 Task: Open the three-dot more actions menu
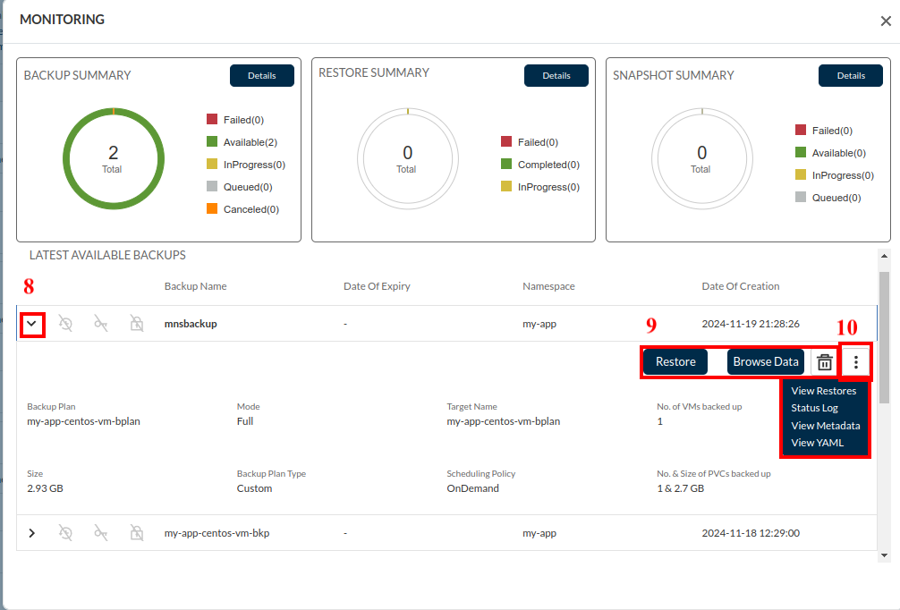856,362
